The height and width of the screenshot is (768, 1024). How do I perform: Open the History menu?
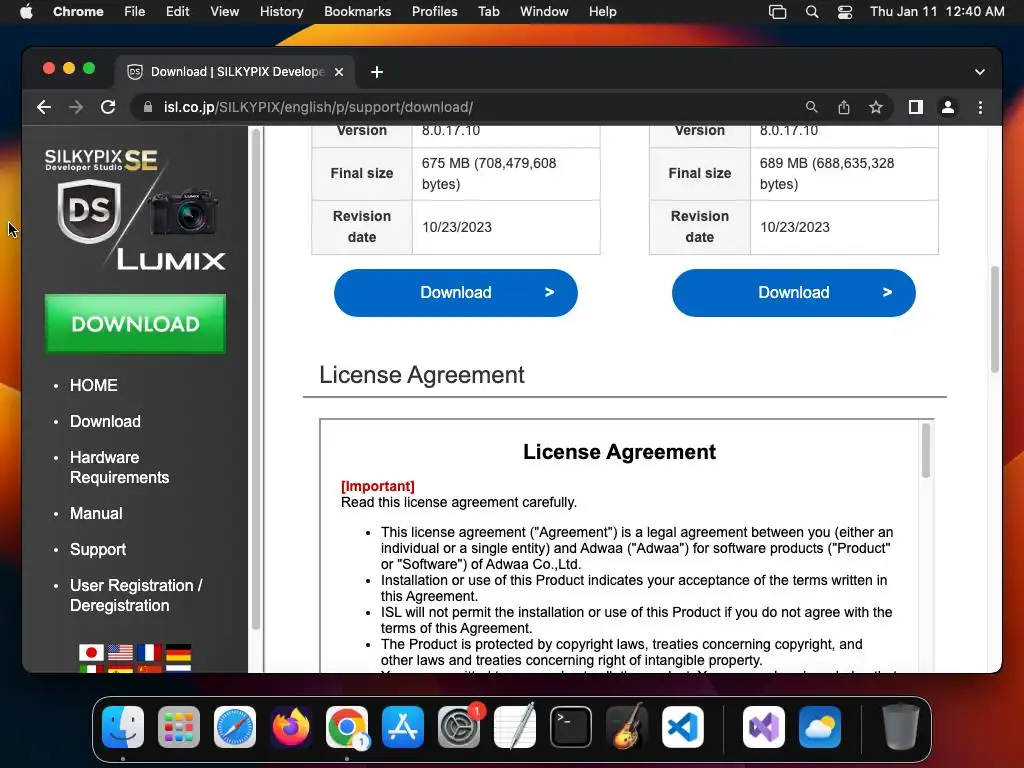point(281,12)
